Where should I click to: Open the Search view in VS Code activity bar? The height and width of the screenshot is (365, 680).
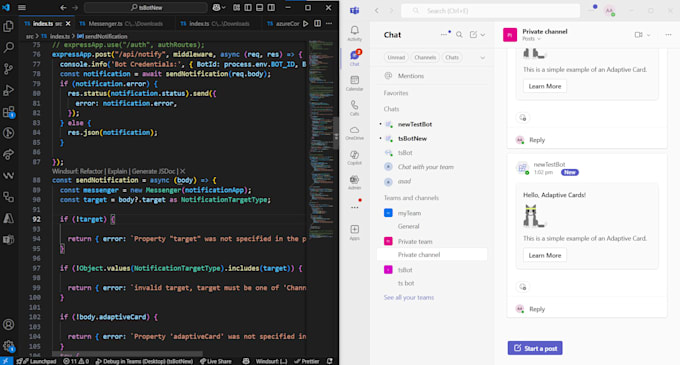(8, 47)
